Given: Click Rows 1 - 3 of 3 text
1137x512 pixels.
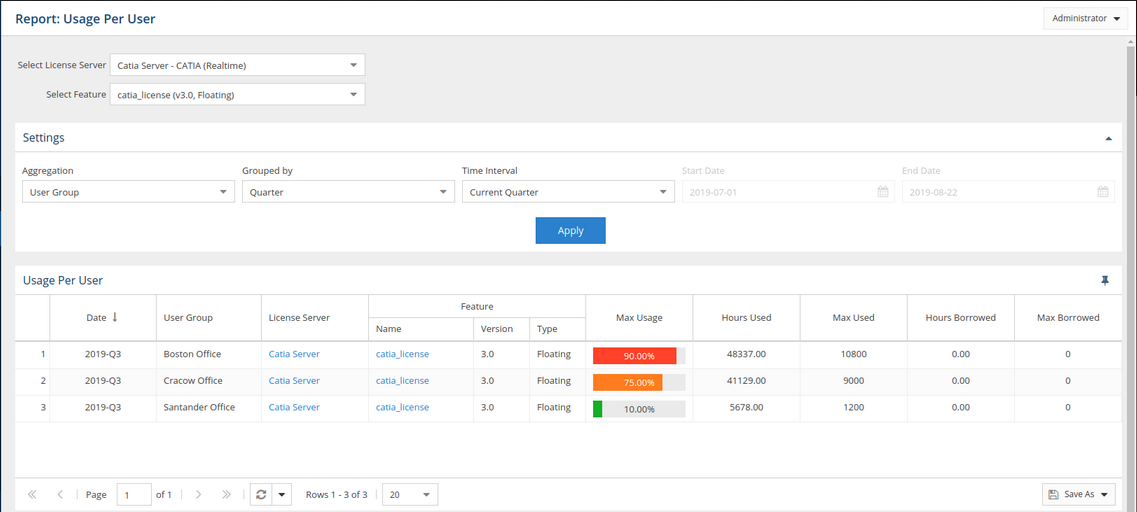Looking at the screenshot, I should [336, 495].
